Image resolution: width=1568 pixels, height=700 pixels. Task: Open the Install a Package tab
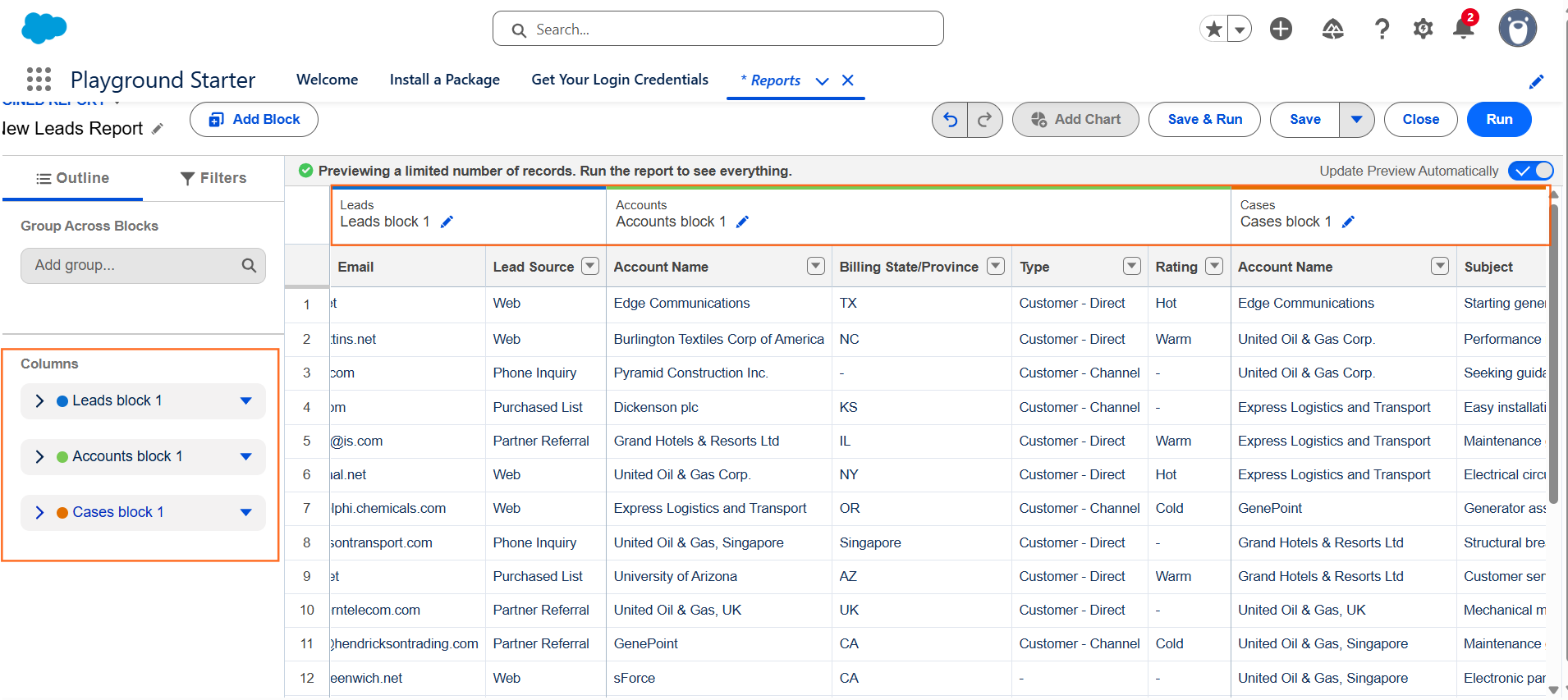[444, 80]
